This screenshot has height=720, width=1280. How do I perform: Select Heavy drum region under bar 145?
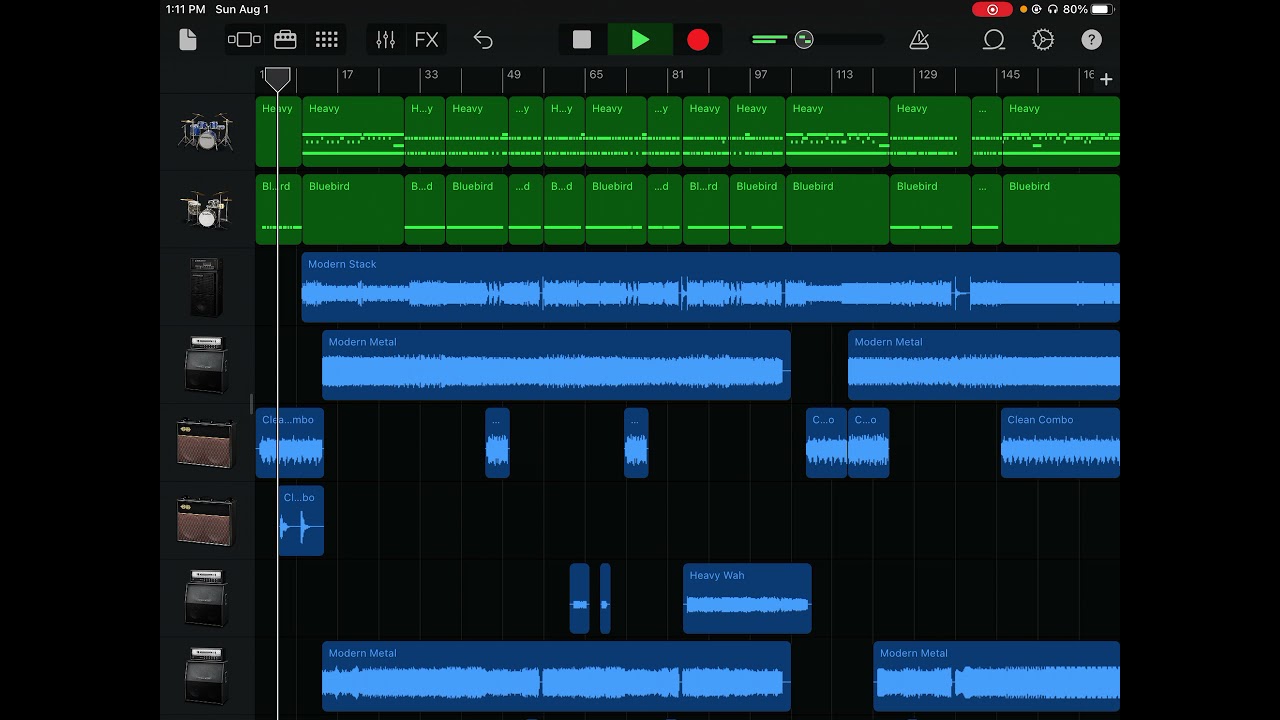click(1061, 131)
